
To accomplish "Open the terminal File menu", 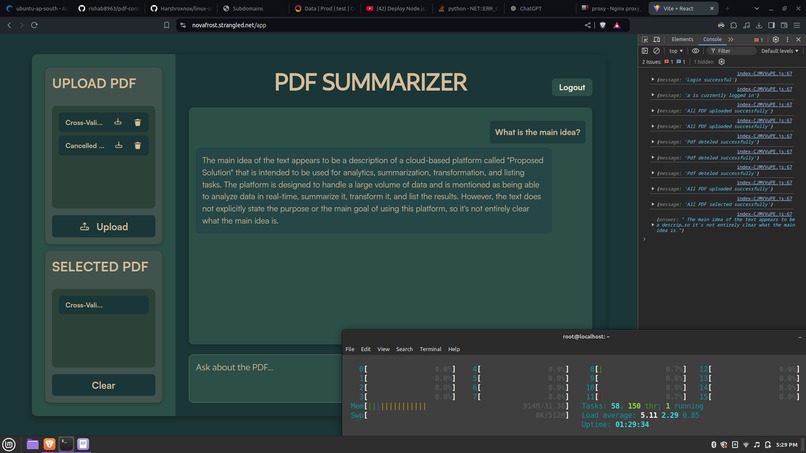I will click(350, 349).
